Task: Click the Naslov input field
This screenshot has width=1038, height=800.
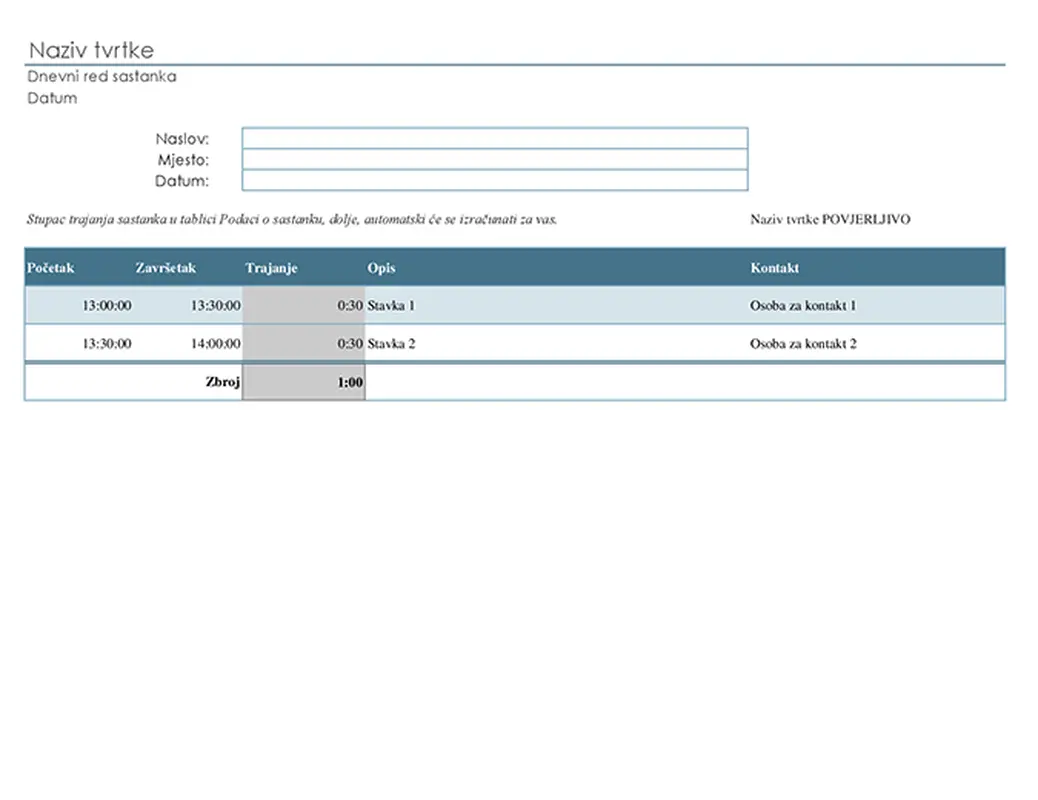Action: [x=494, y=138]
